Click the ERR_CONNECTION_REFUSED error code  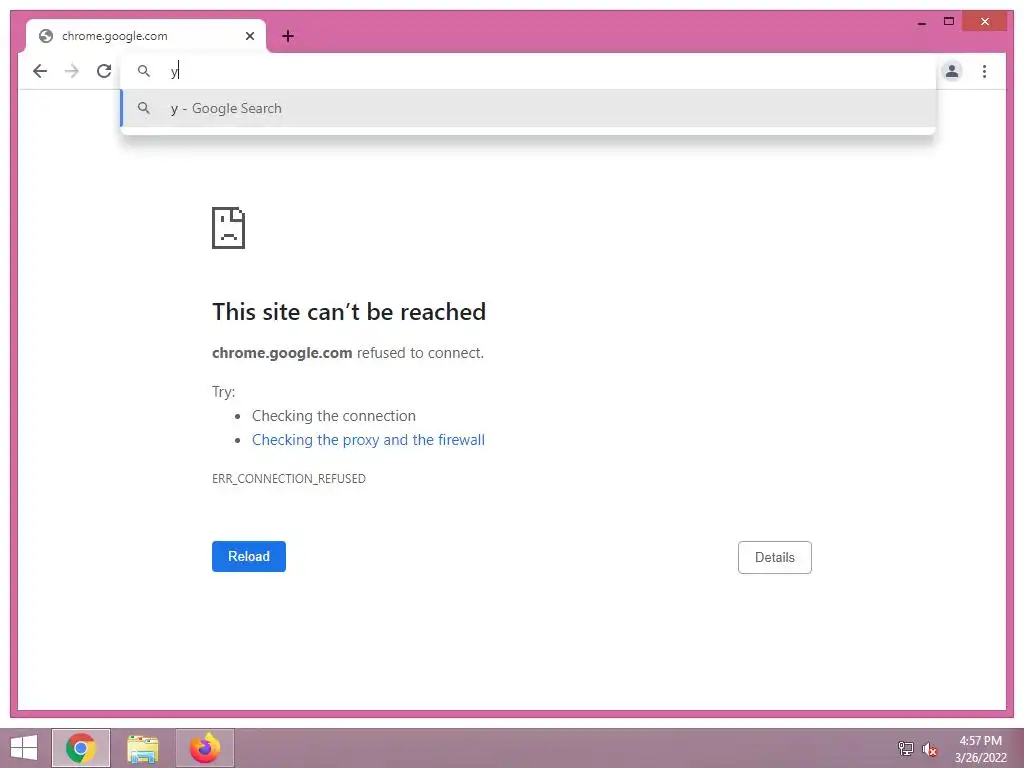click(289, 479)
